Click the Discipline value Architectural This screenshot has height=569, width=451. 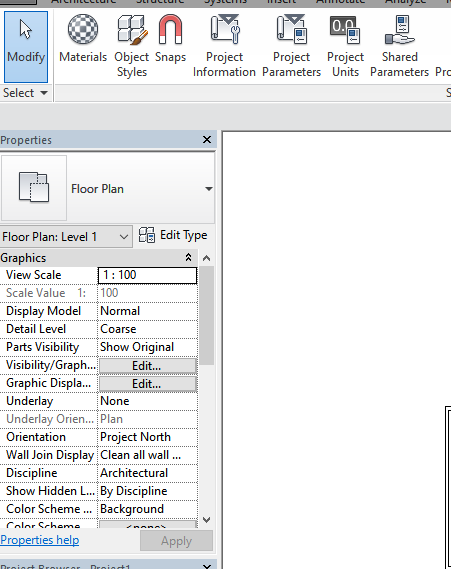pos(147,473)
